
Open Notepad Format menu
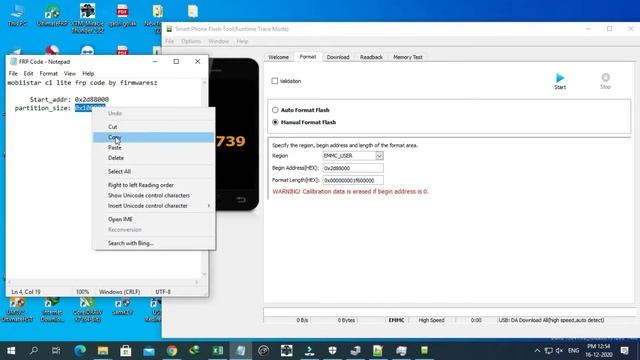(x=49, y=73)
